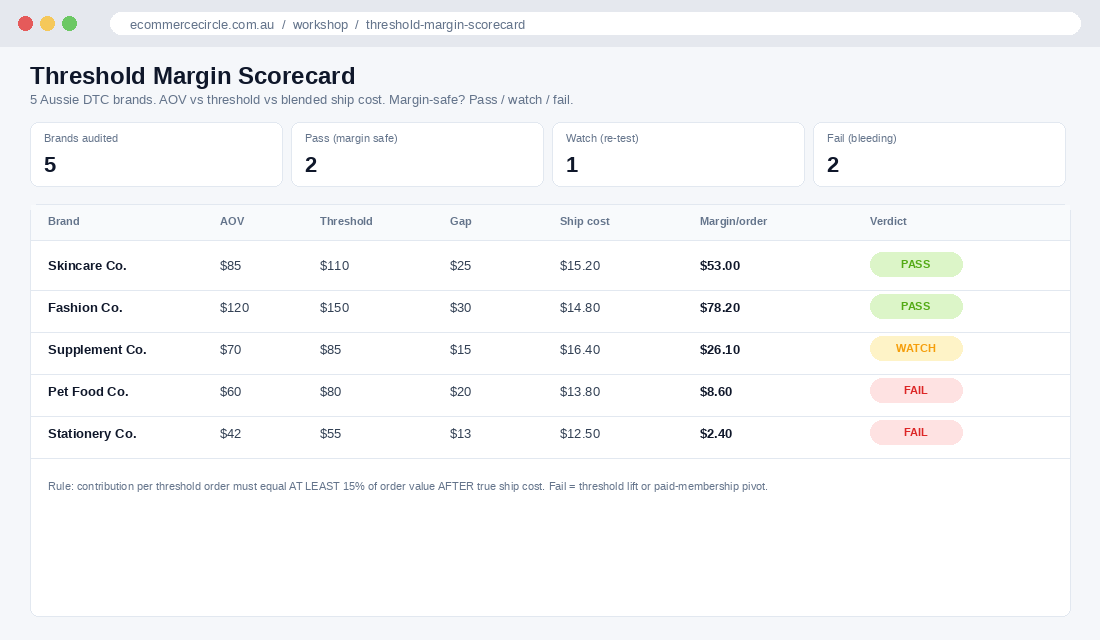Click the yellow minimize window button
This screenshot has width=1100, height=640.
click(x=47, y=24)
